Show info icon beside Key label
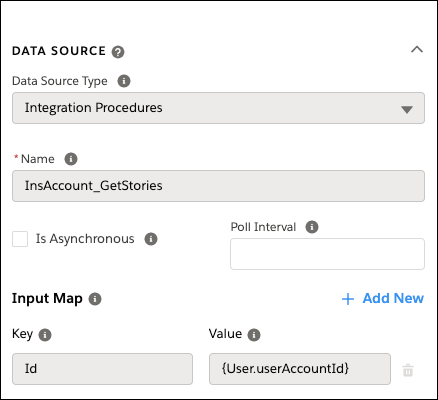438x400 pixels. point(45,335)
